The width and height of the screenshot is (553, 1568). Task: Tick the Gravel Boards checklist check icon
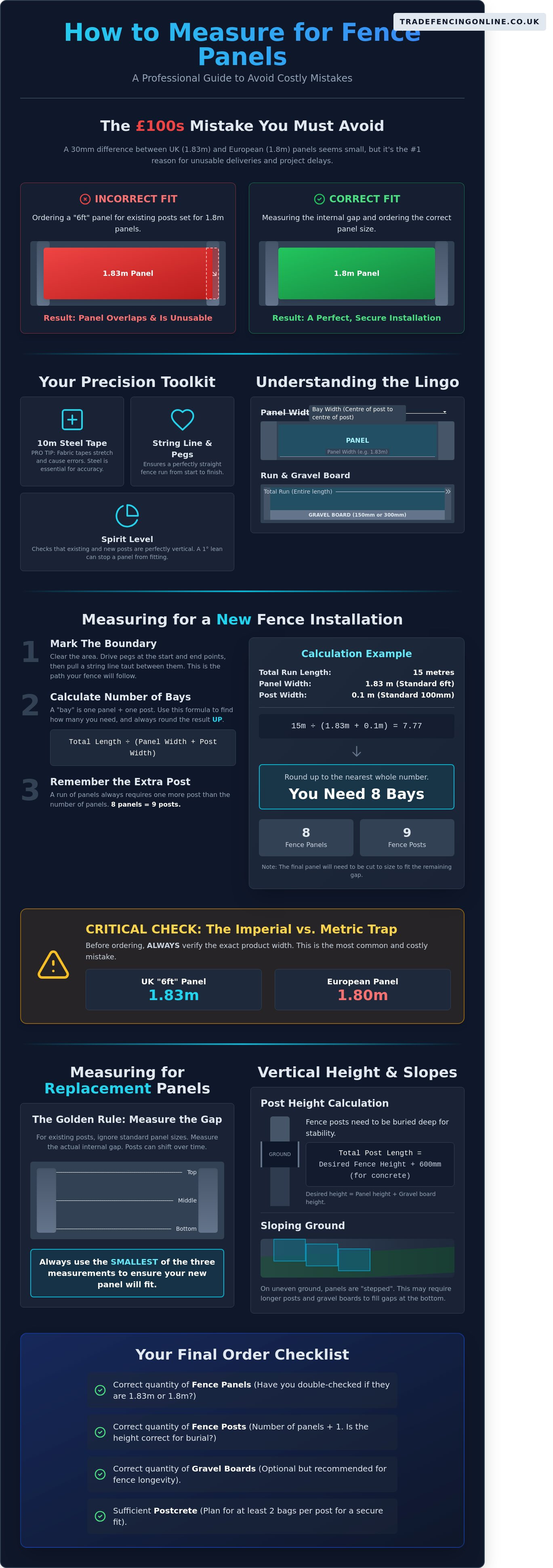(x=101, y=1474)
